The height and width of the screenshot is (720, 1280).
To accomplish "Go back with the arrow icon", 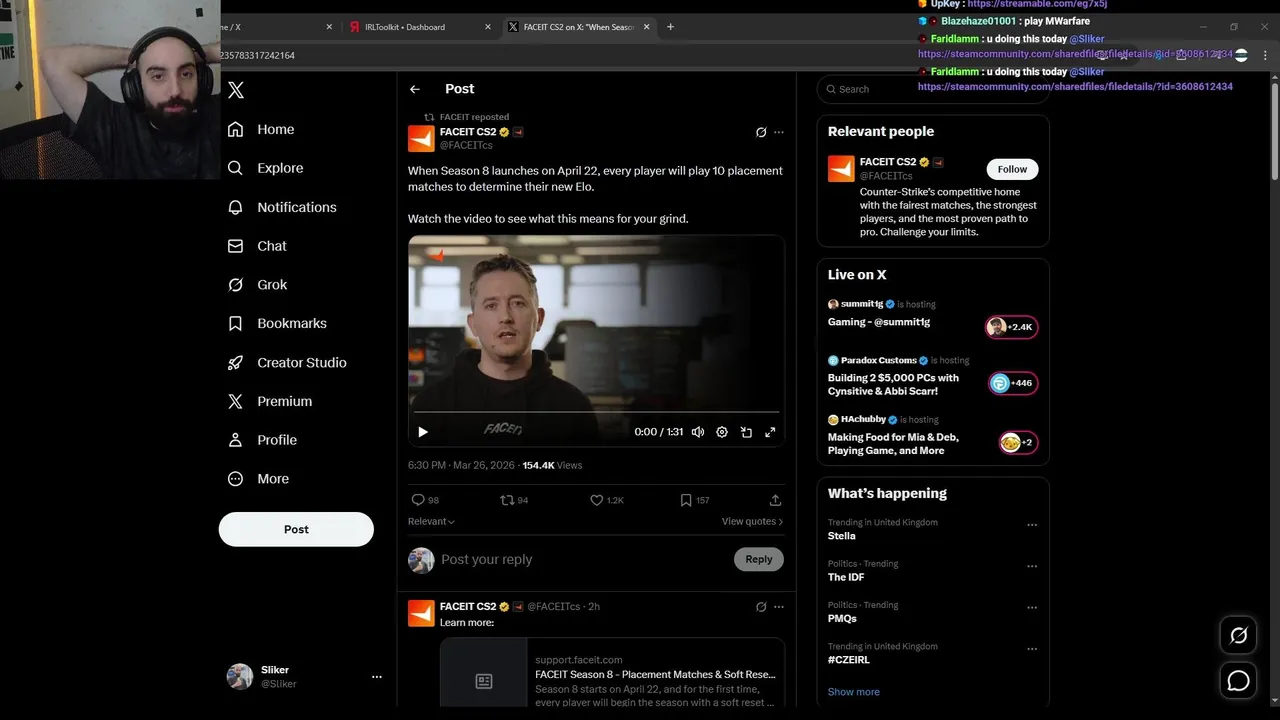I will point(415,89).
